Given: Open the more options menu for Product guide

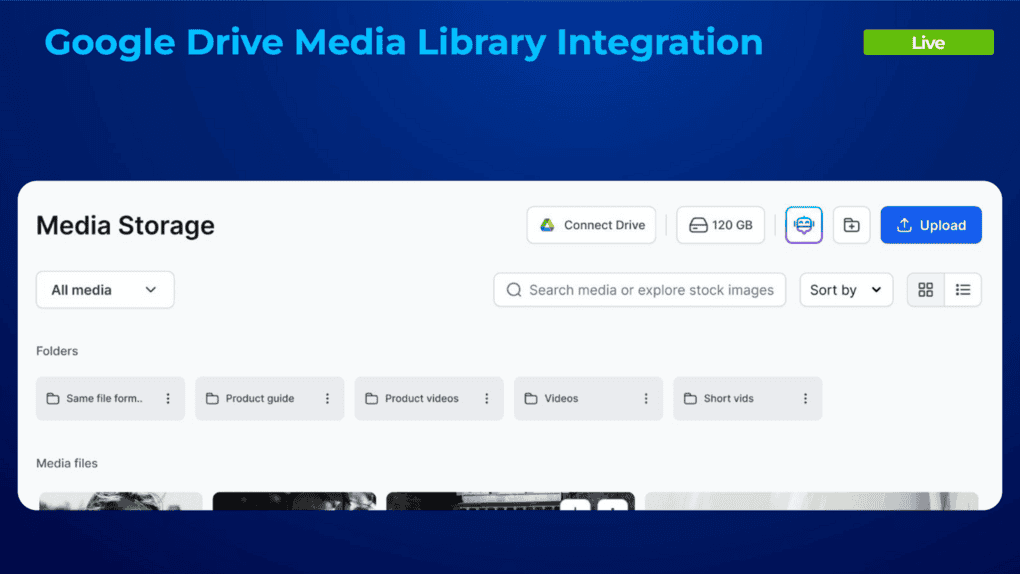Looking at the screenshot, I should (x=327, y=398).
